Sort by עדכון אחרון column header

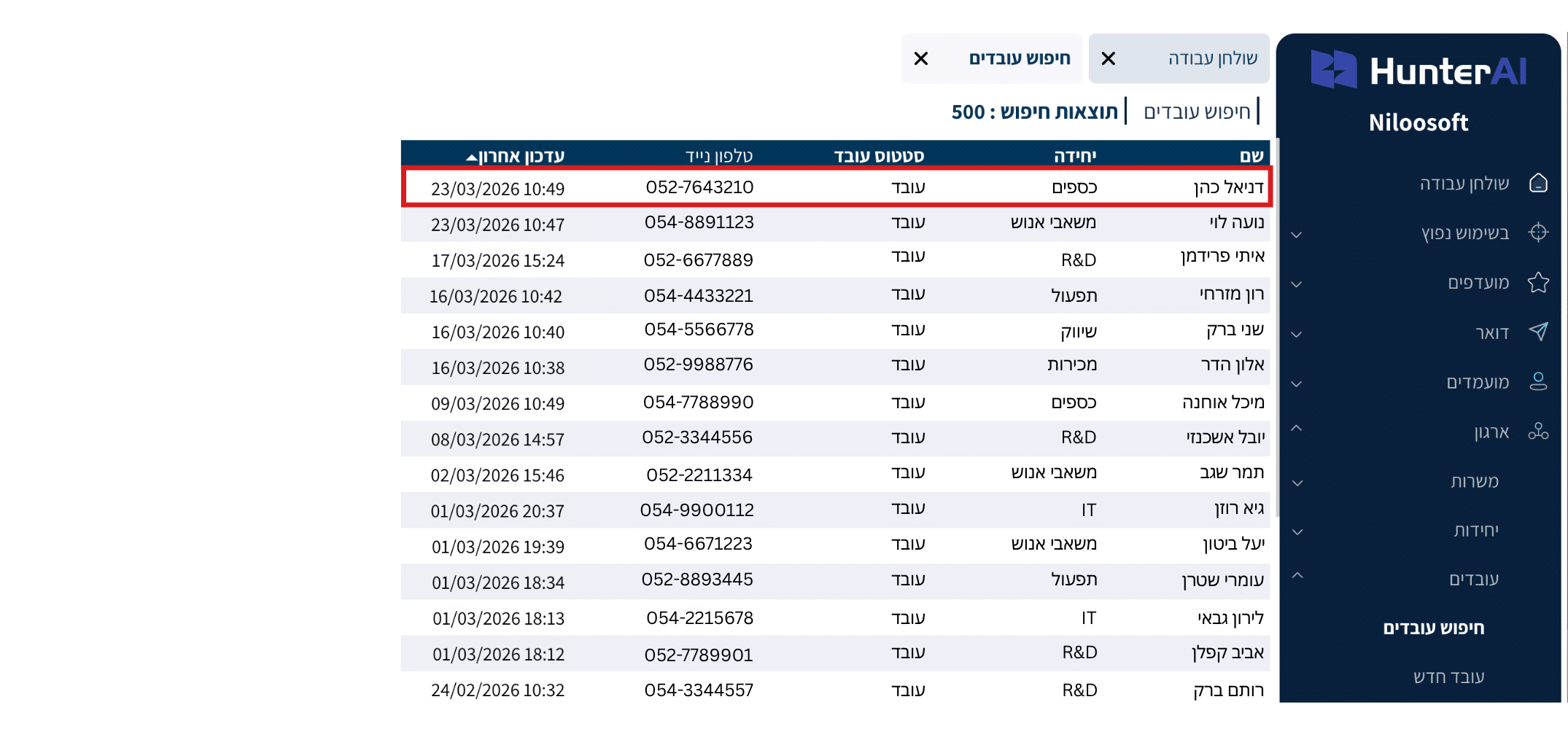pos(520,156)
